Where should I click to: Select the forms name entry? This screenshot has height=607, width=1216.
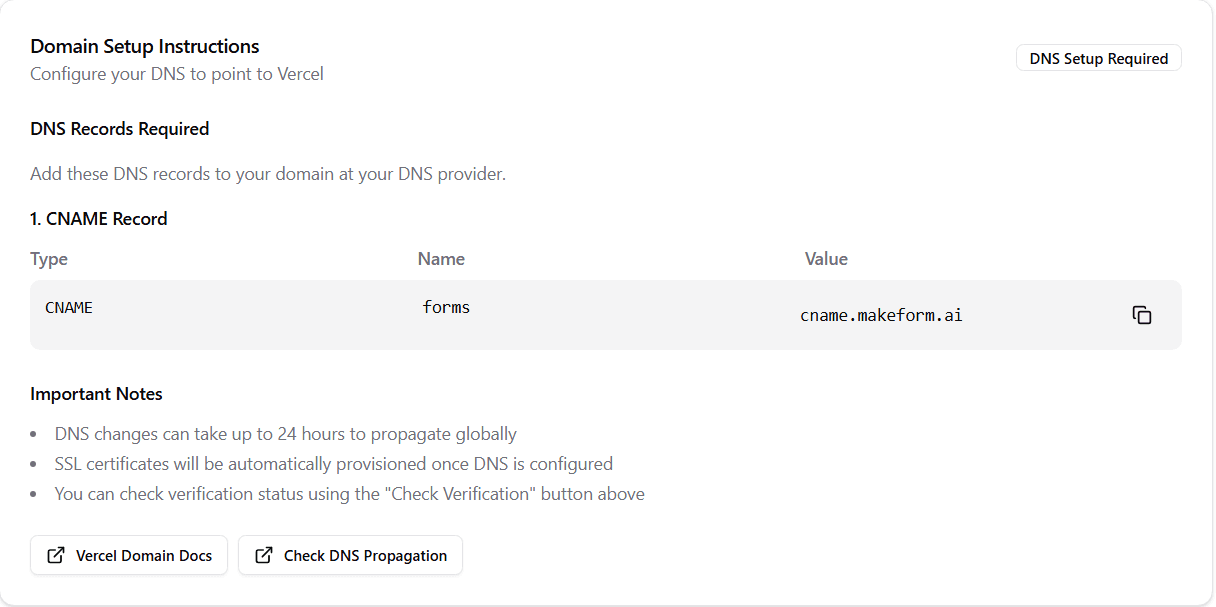pyautogui.click(x=446, y=307)
